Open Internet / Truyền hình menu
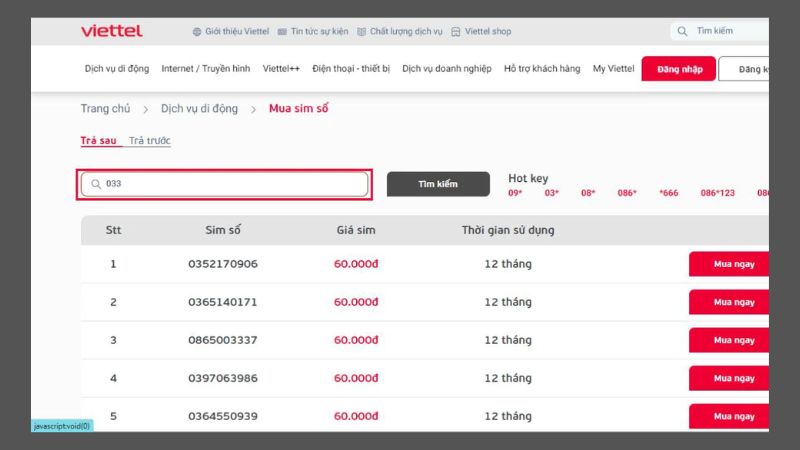Screen dimensions: 800x450 [206, 68]
